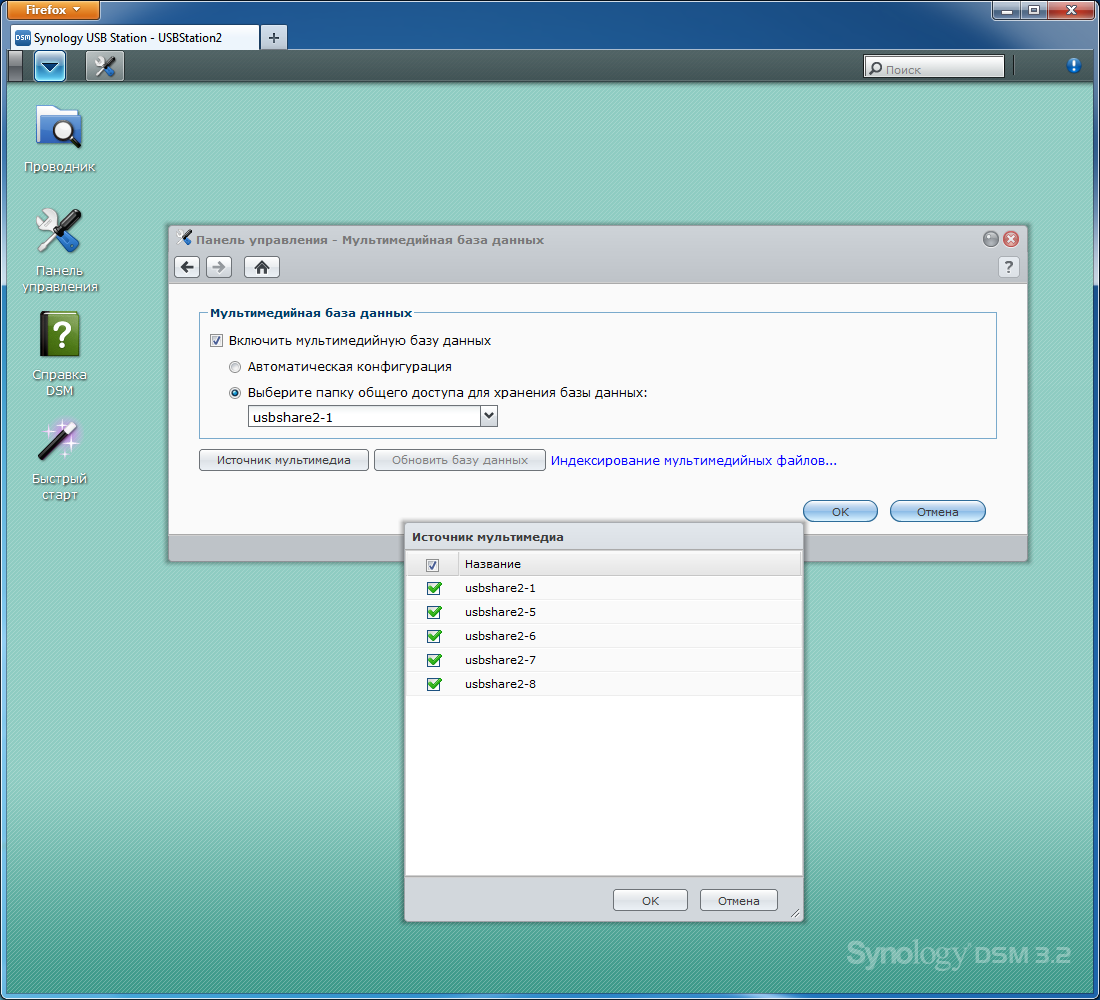Image resolution: width=1100 pixels, height=1000 pixels.
Task: Go forward in the control panel
Action: pos(219,267)
